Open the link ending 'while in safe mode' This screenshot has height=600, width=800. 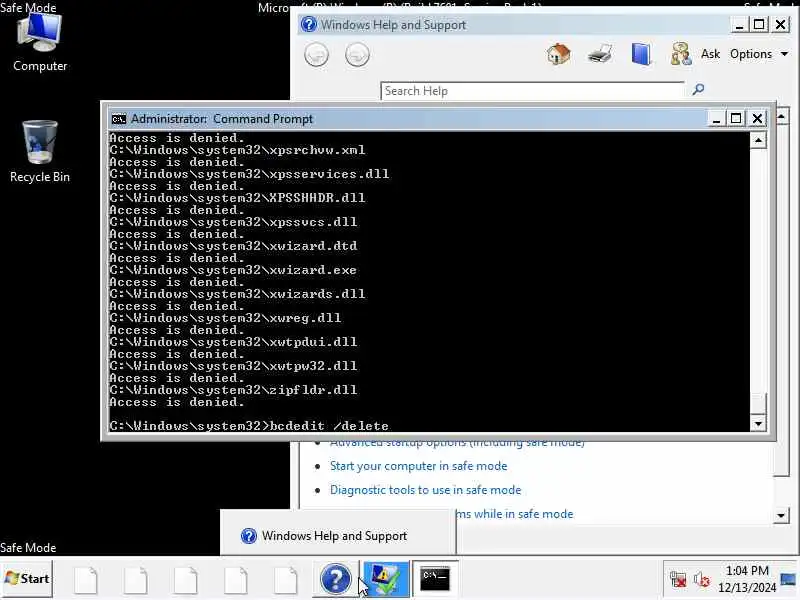click(515, 514)
